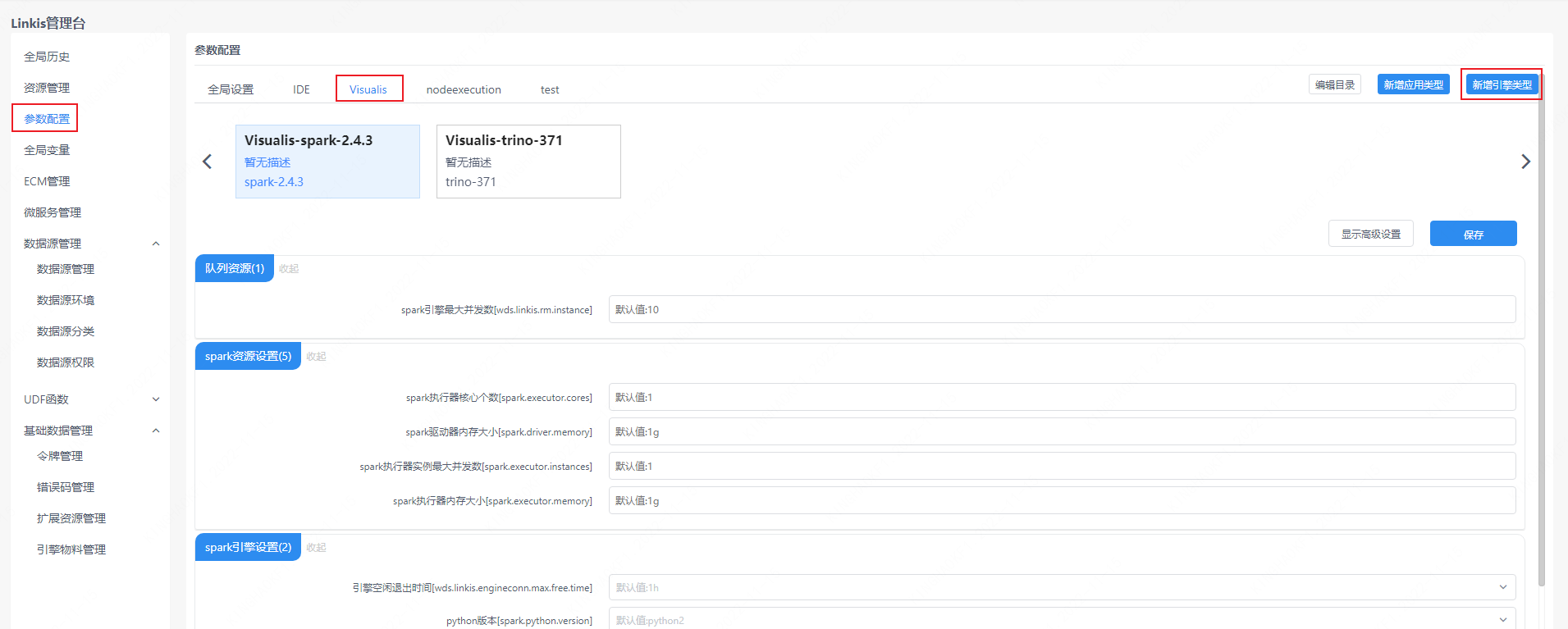The height and width of the screenshot is (629, 1568).
Task: Click the spark.executor.cores input field
Action: click(x=1062, y=397)
